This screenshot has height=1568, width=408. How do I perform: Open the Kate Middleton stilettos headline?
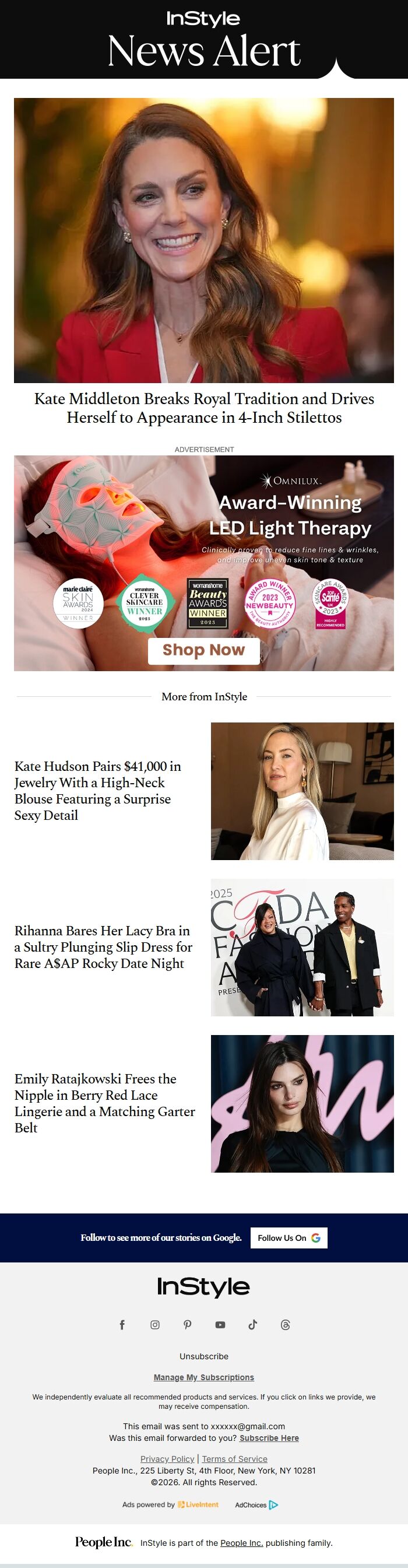[x=205, y=408]
